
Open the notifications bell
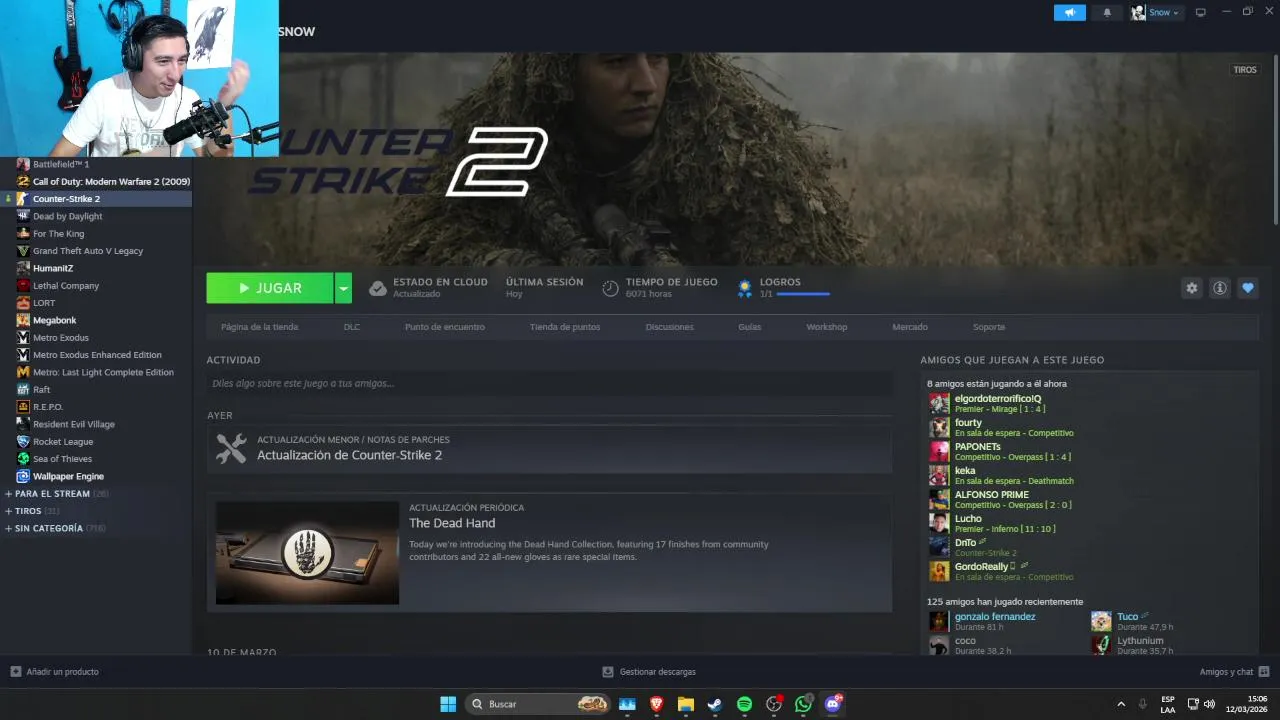(1107, 12)
